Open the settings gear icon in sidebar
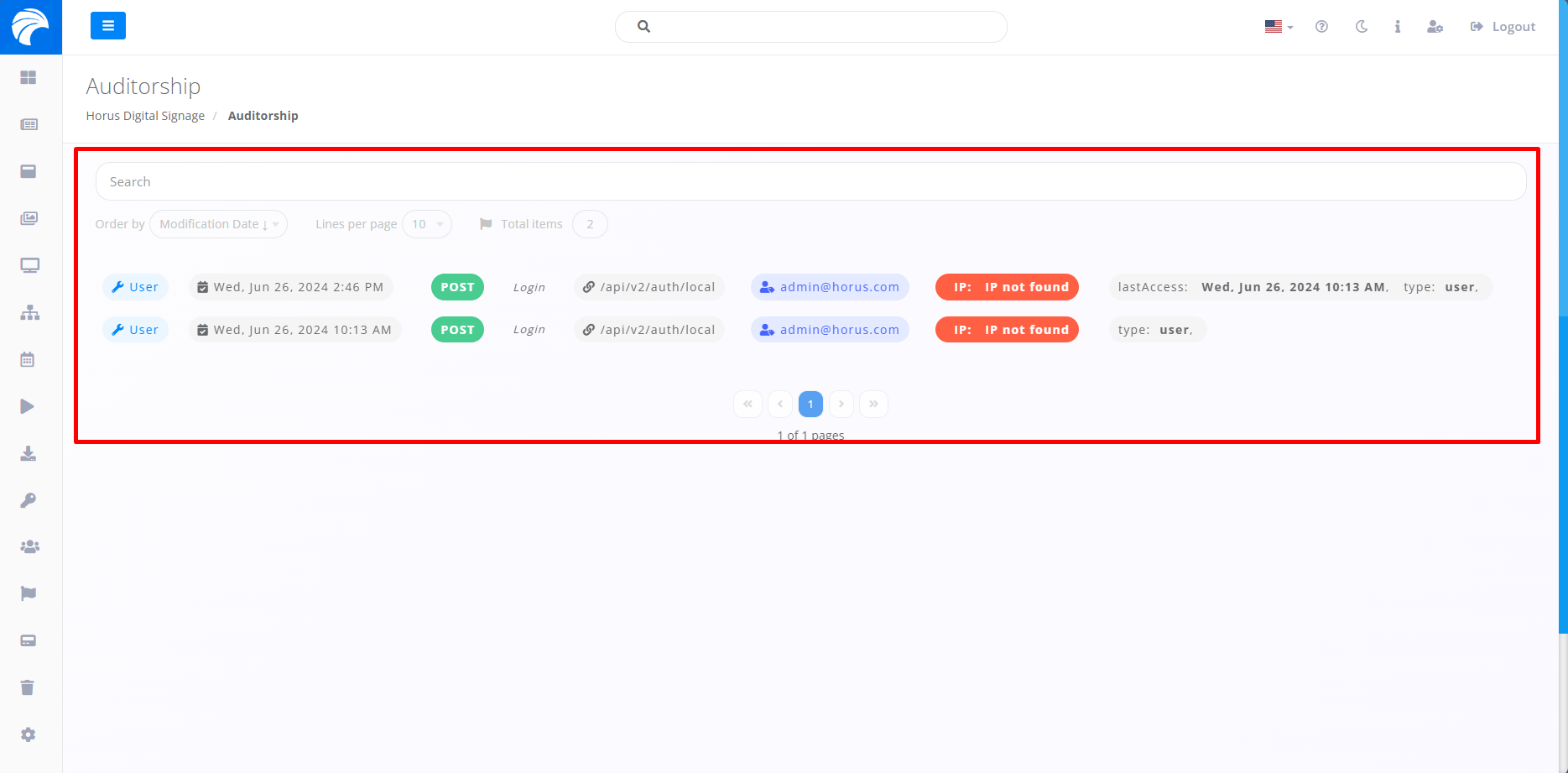The width and height of the screenshot is (1568, 773). (29, 734)
